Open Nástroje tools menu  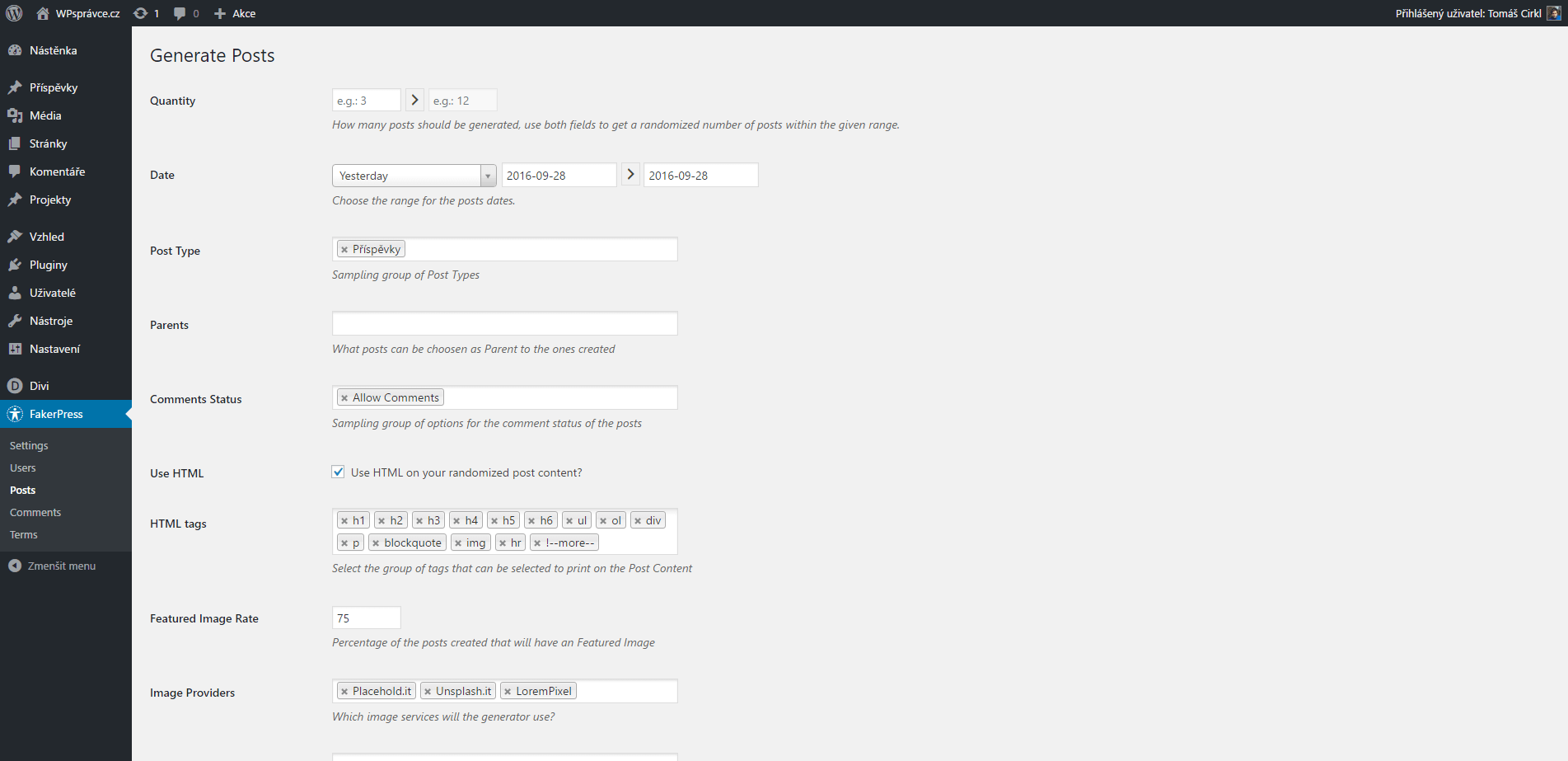[66, 321]
